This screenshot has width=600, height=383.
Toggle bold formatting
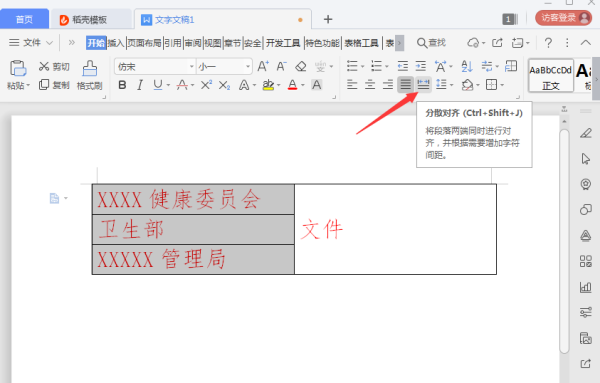click(x=122, y=85)
